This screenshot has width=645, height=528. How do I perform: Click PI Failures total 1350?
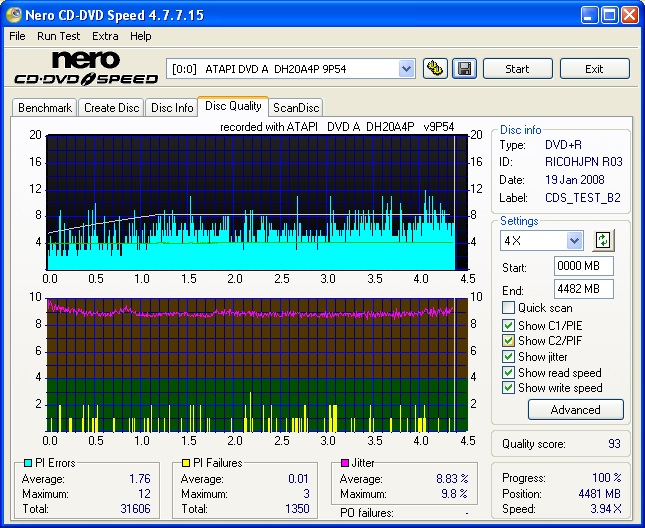pyautogui.click(x=297, y=509)
